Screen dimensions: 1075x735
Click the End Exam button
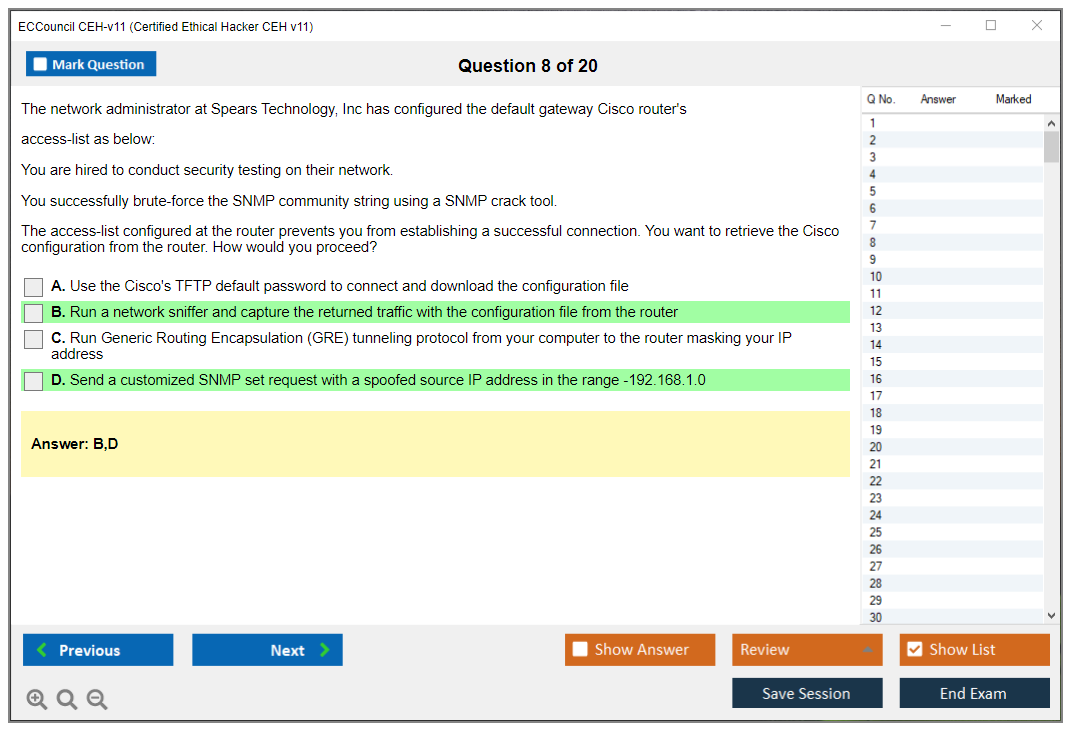click(x=973, y=693)
